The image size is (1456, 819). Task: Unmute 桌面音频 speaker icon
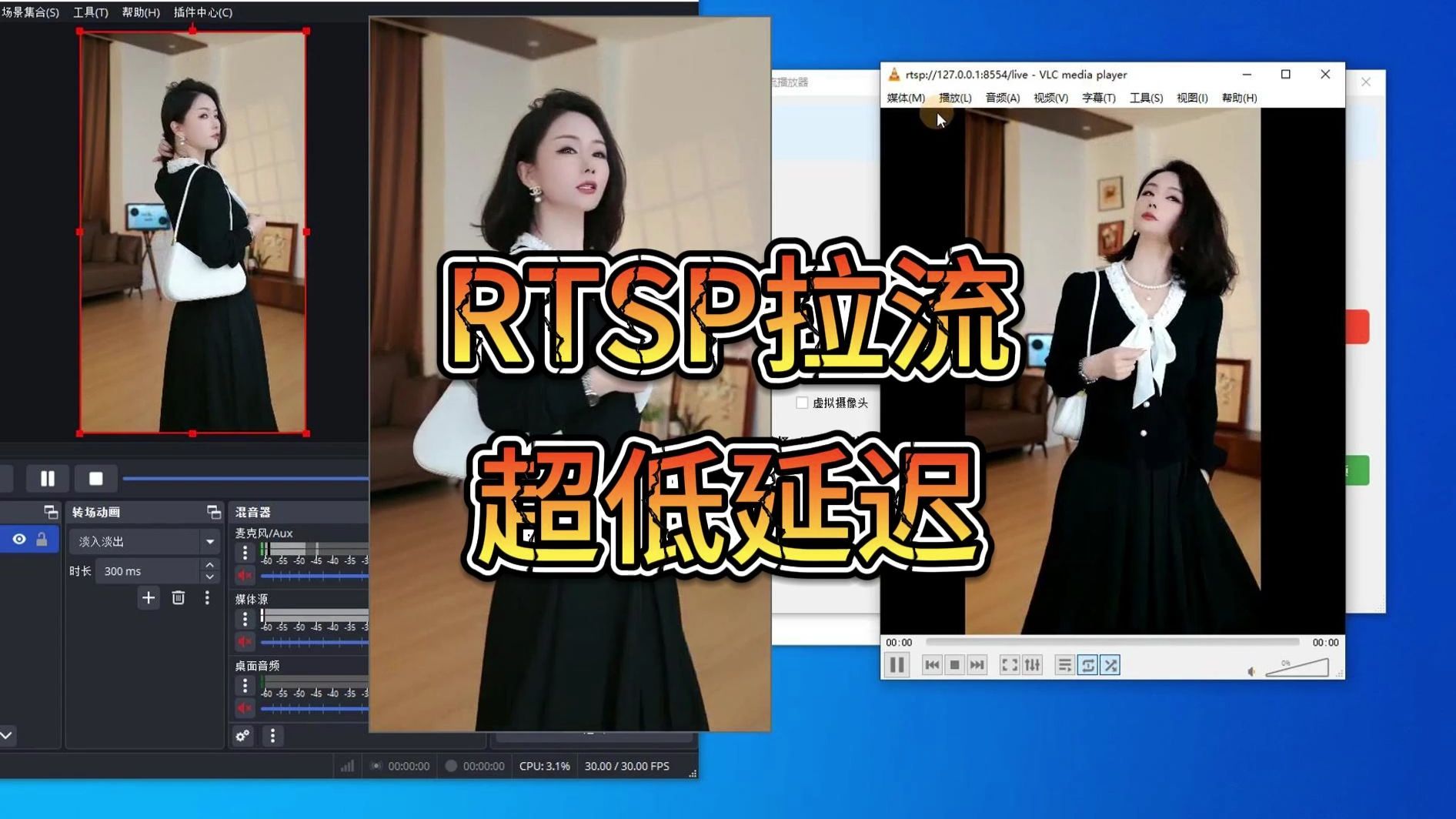point(245,708)
